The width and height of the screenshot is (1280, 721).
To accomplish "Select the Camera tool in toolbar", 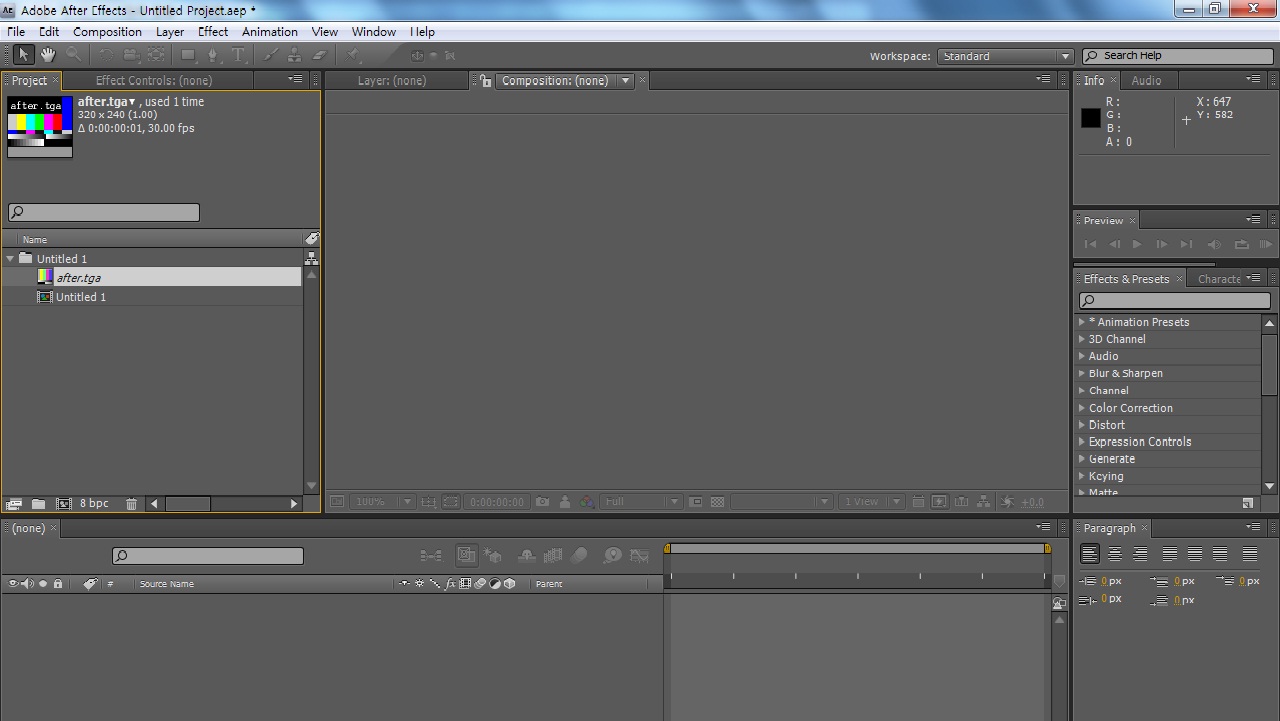I will pos(132,55).
